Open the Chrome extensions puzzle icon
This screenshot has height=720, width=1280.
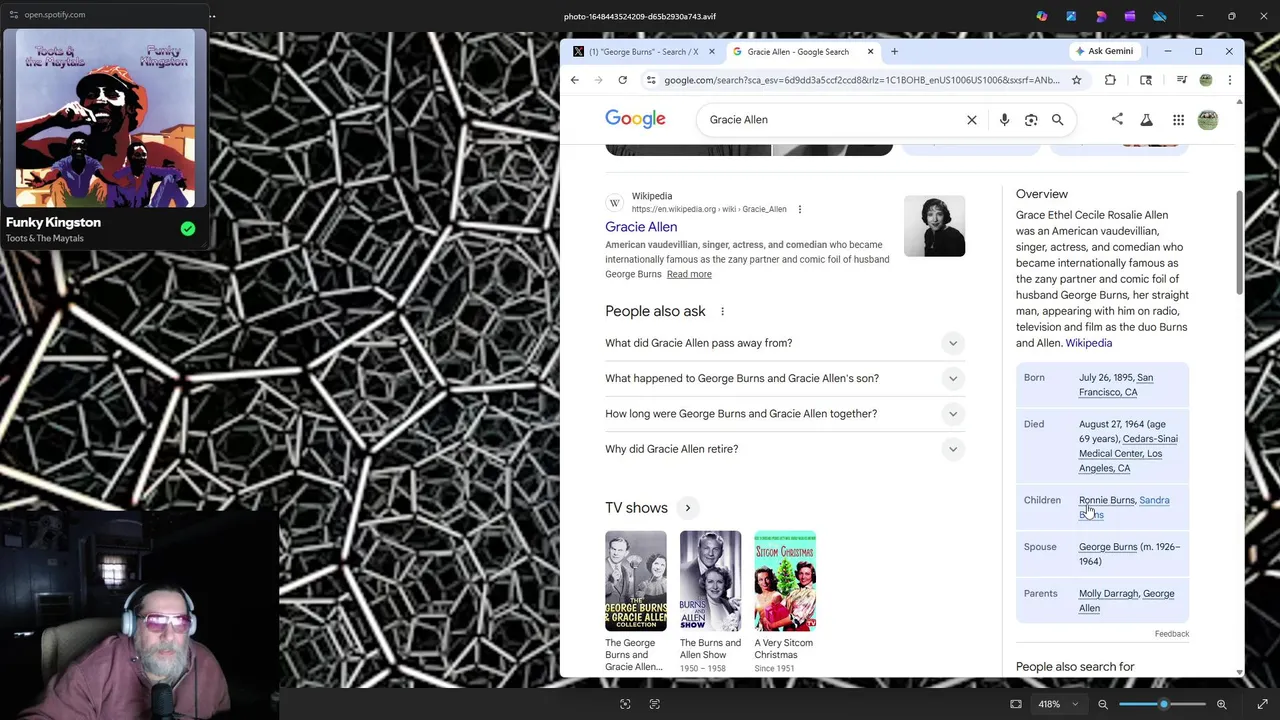click(x=1110, y=80)
